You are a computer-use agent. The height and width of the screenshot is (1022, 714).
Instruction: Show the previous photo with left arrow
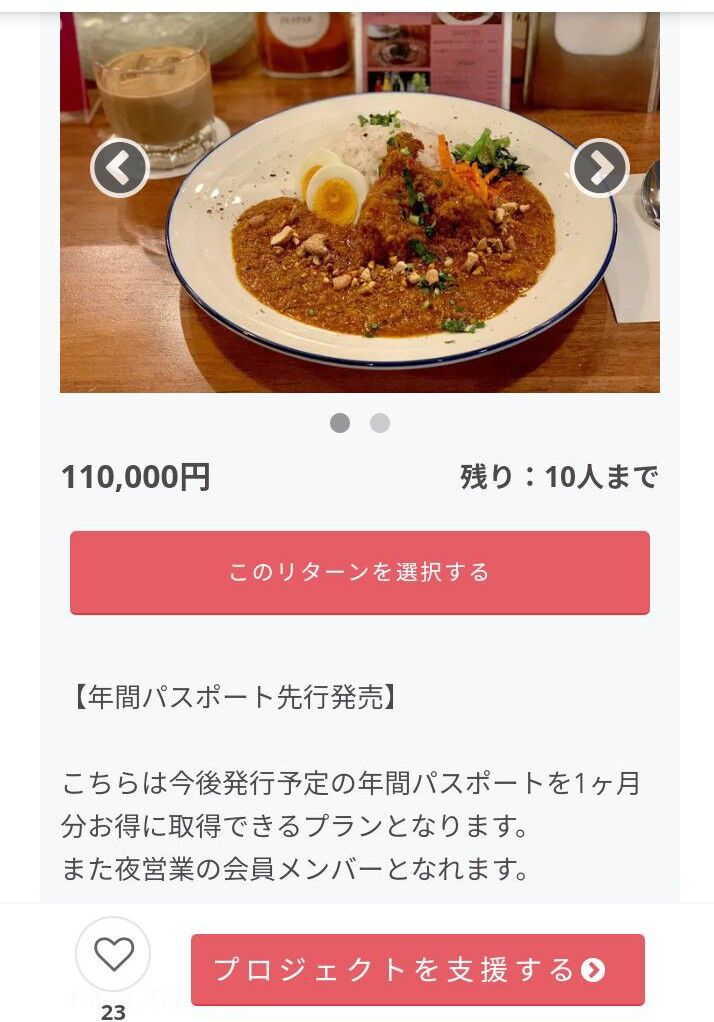[x=120, y=168]
